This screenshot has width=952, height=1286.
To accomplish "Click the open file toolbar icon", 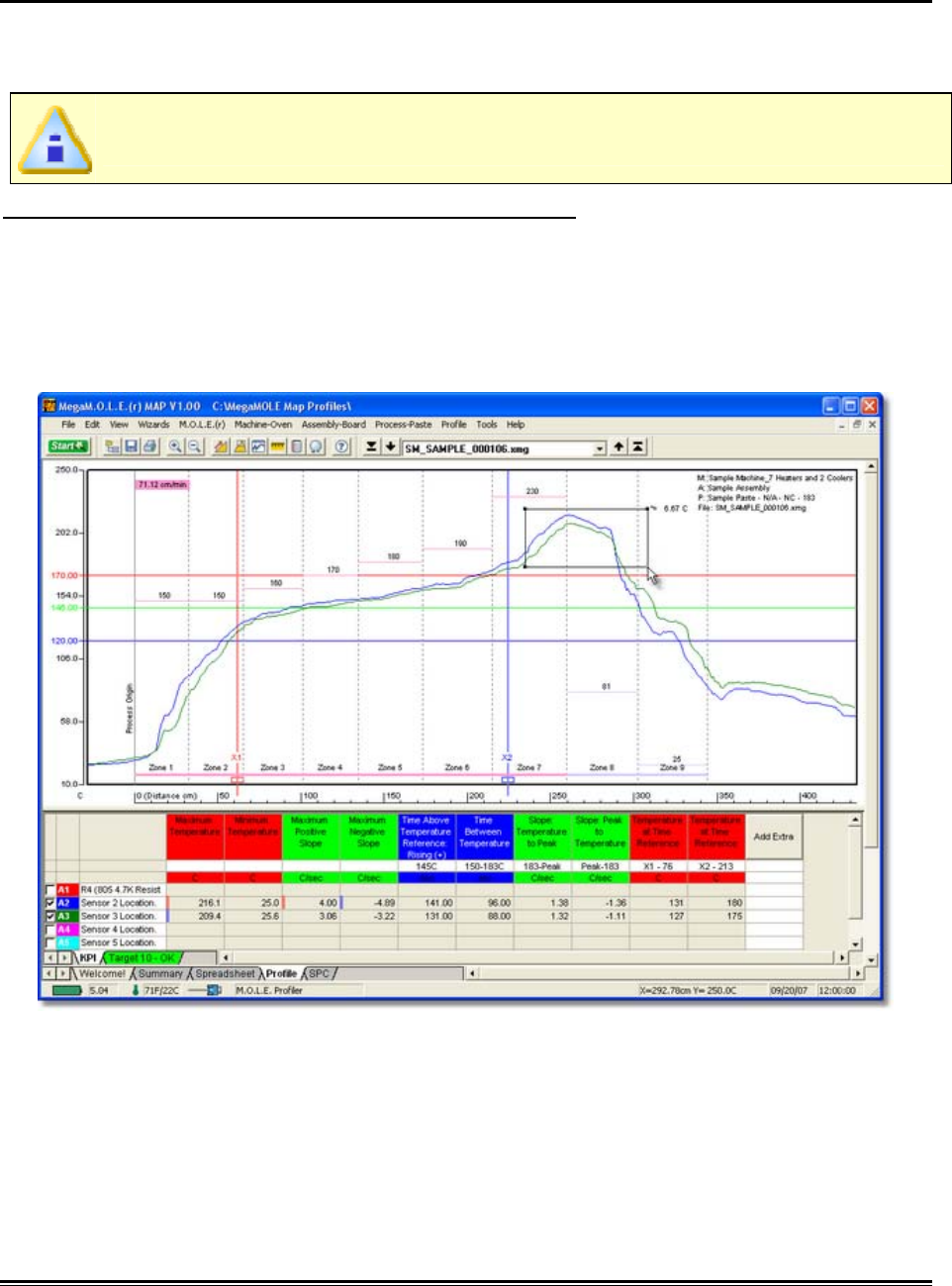I will (113, 446).
